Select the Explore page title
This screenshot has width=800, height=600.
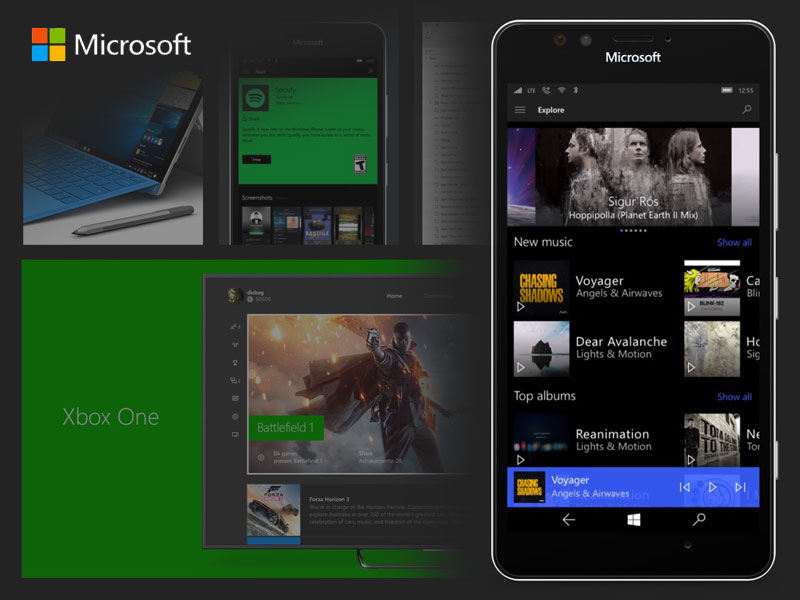click(551, 110)
